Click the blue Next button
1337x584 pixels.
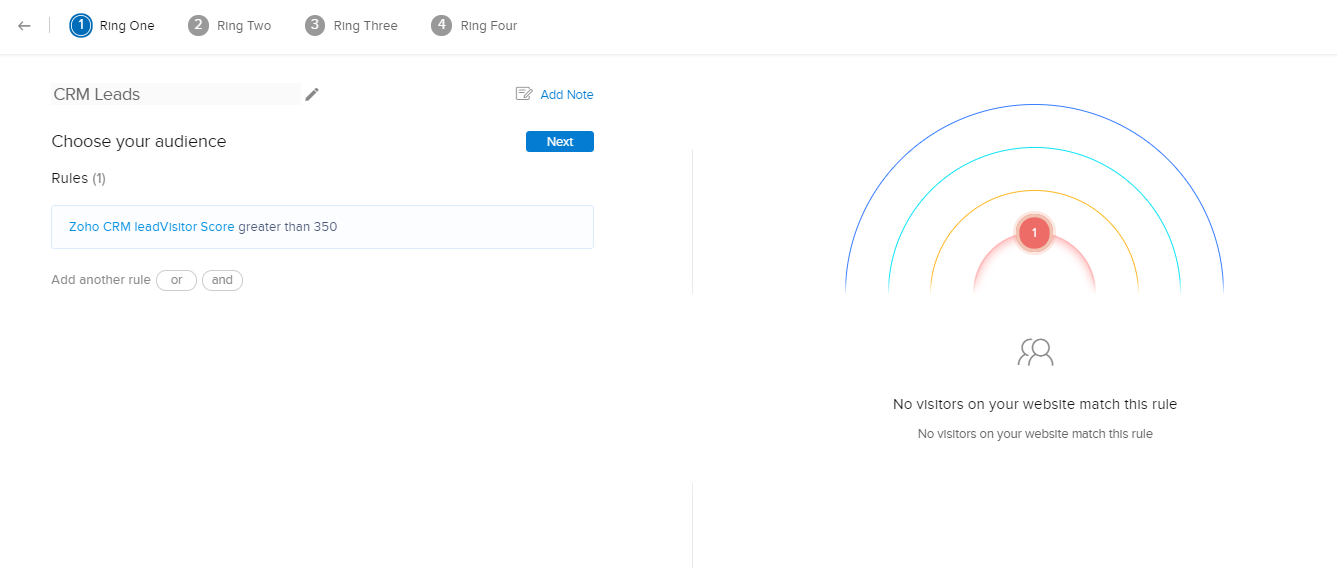tap(560, 142)
